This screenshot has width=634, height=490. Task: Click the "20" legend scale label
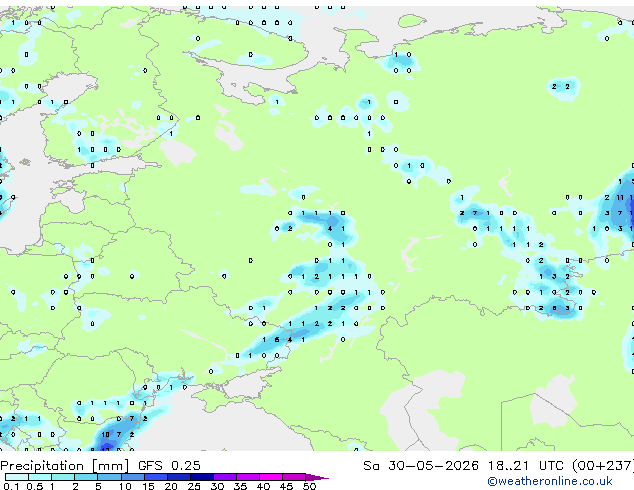click(171, 486)
